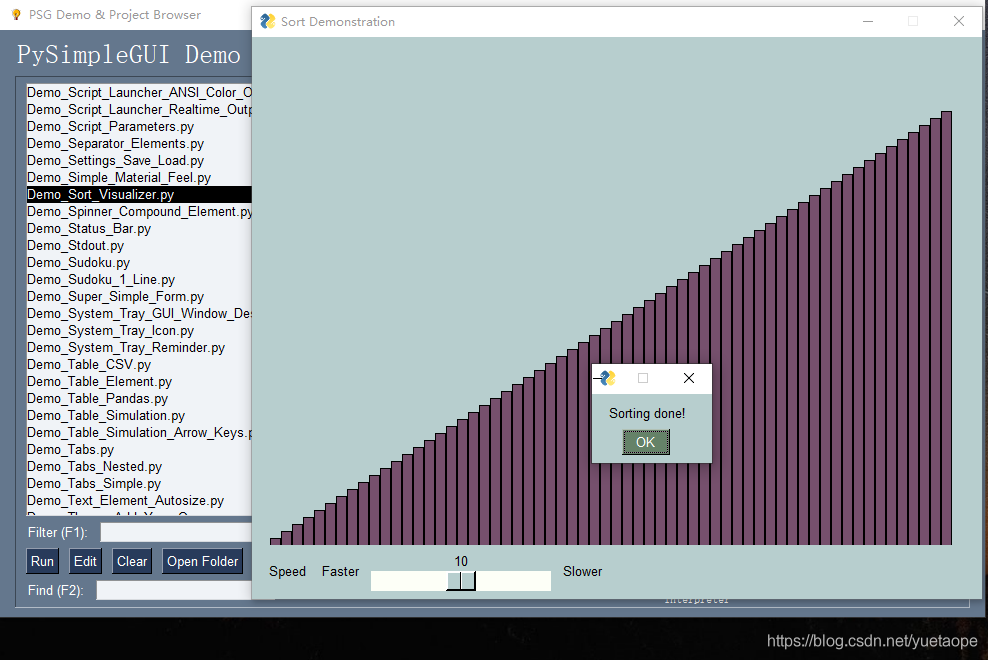Viewport: 988px width, 660px height.
Task: Click the PSG Demo lightbulb window icon
Action: 16,14
